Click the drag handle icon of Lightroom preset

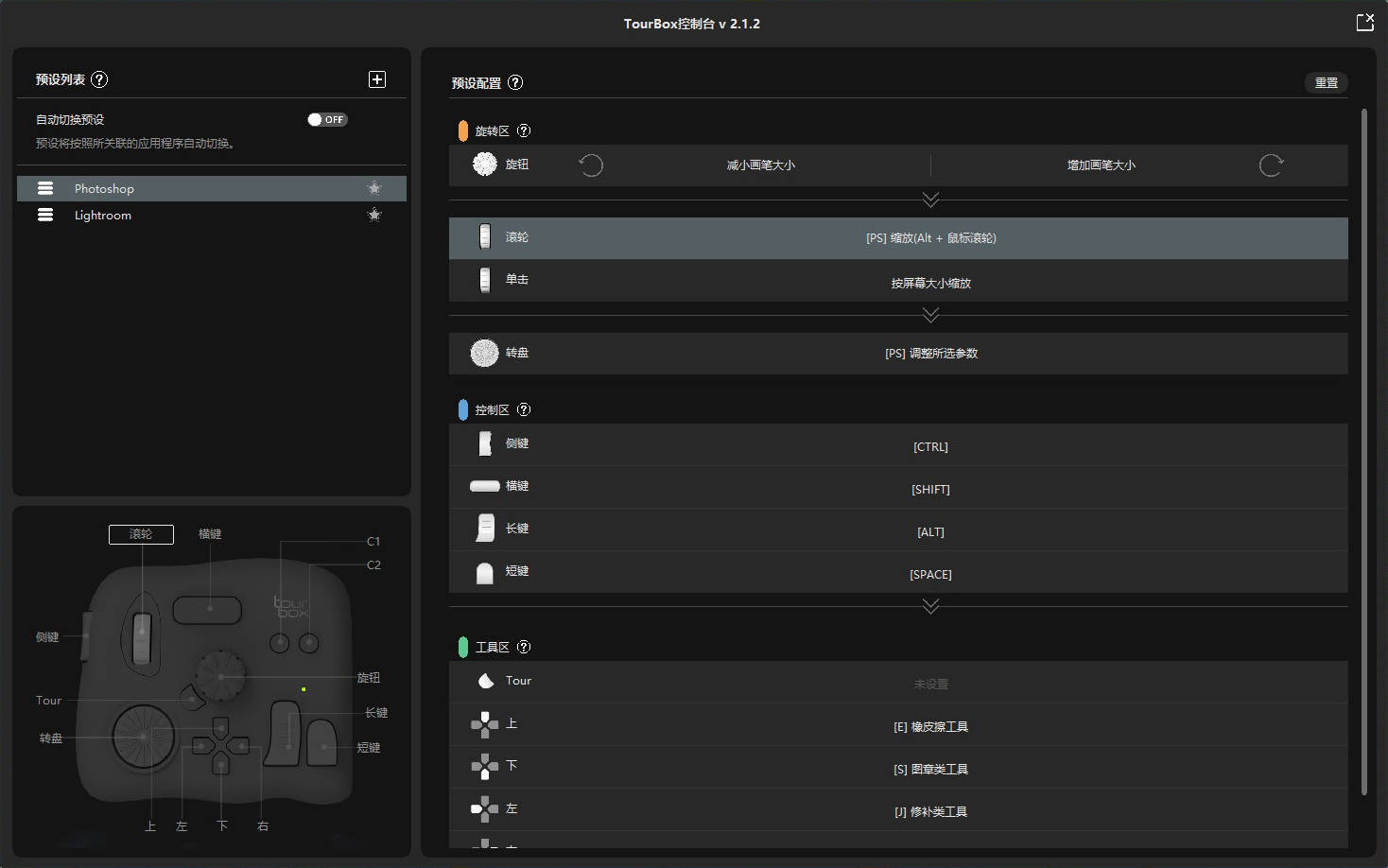point(44,215)
